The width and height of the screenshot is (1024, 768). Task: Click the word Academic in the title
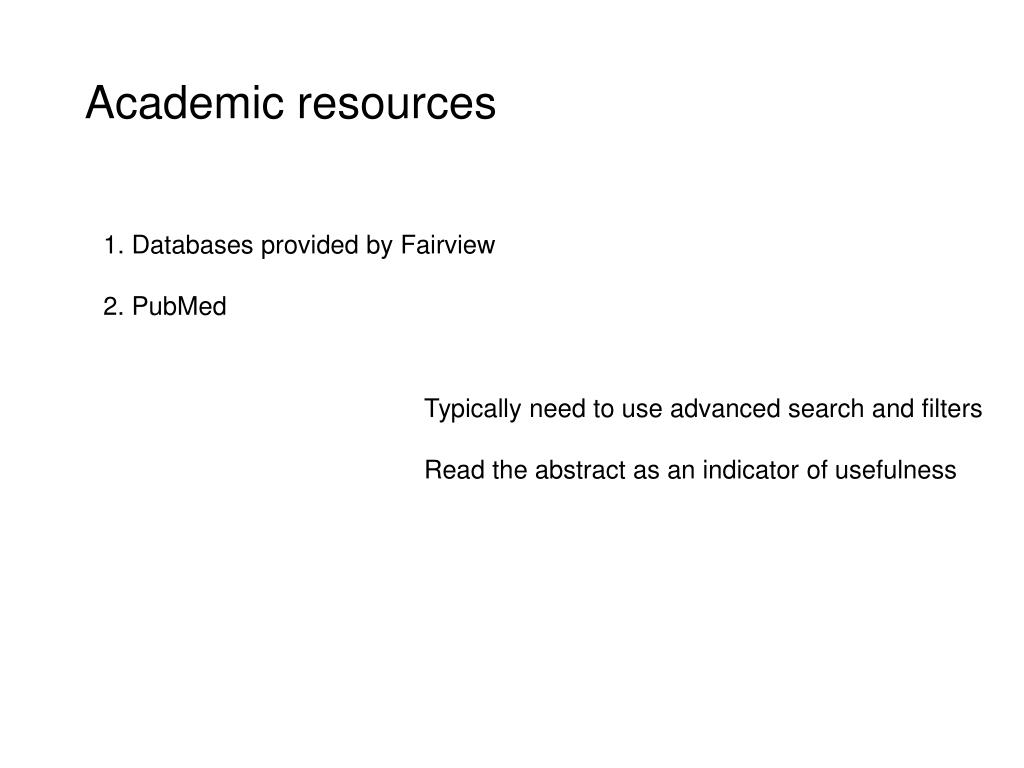tap(184, 103)
